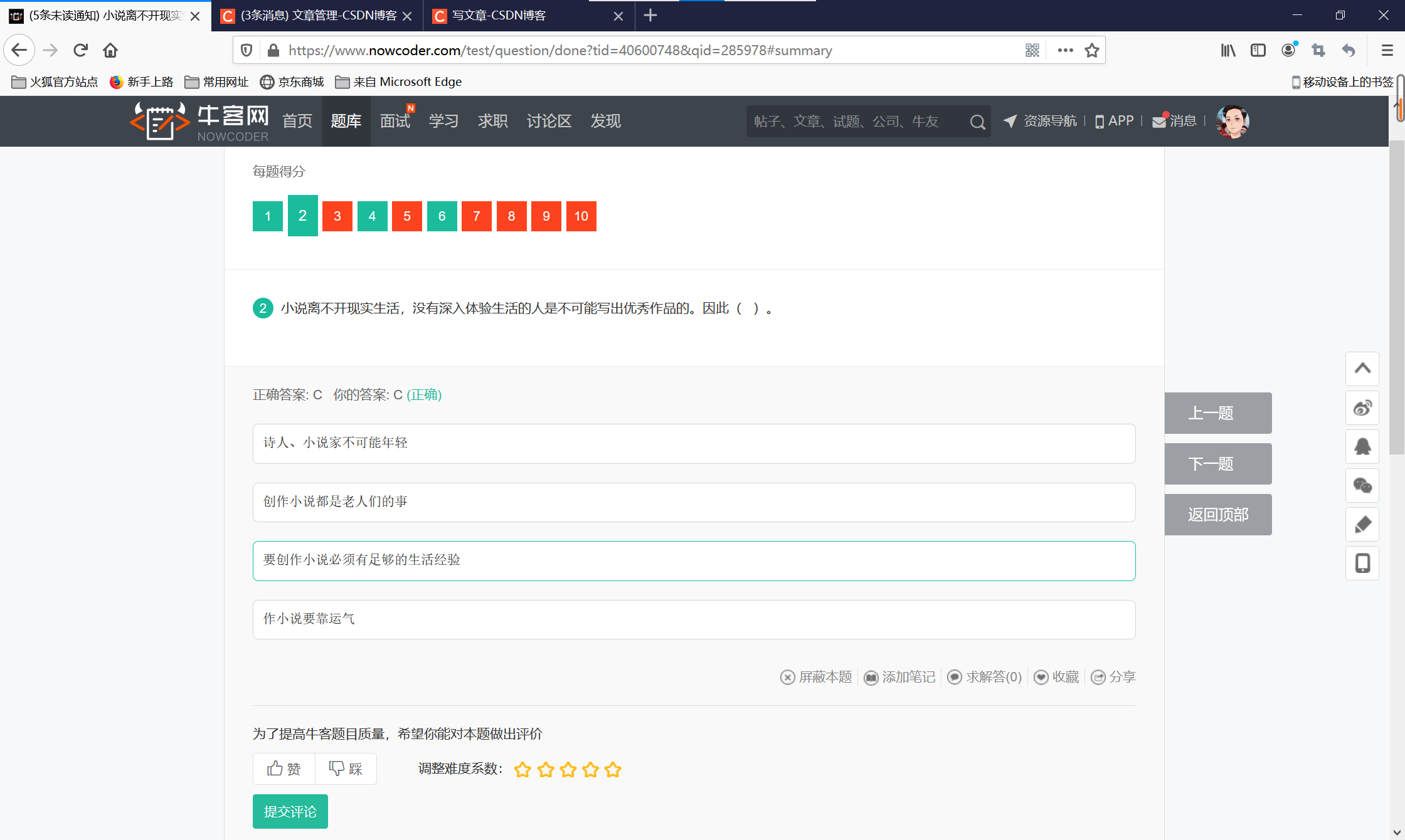Screen dimensions: 1405x840
Task: Open 讨论区 nav menu item
Action: tap(549, 121)
